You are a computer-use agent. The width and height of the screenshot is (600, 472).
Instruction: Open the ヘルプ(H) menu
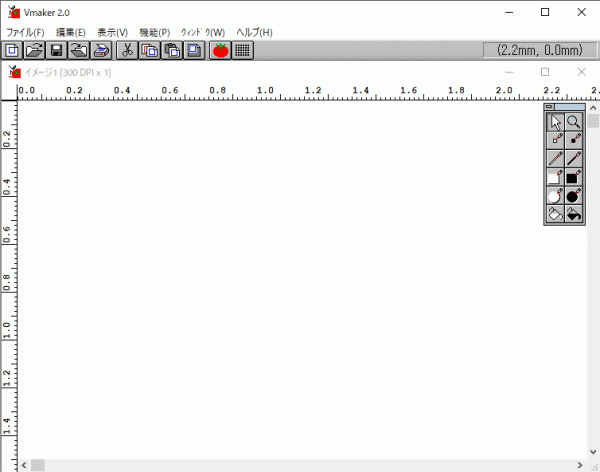pyautogui.click(x=254, y=33)
